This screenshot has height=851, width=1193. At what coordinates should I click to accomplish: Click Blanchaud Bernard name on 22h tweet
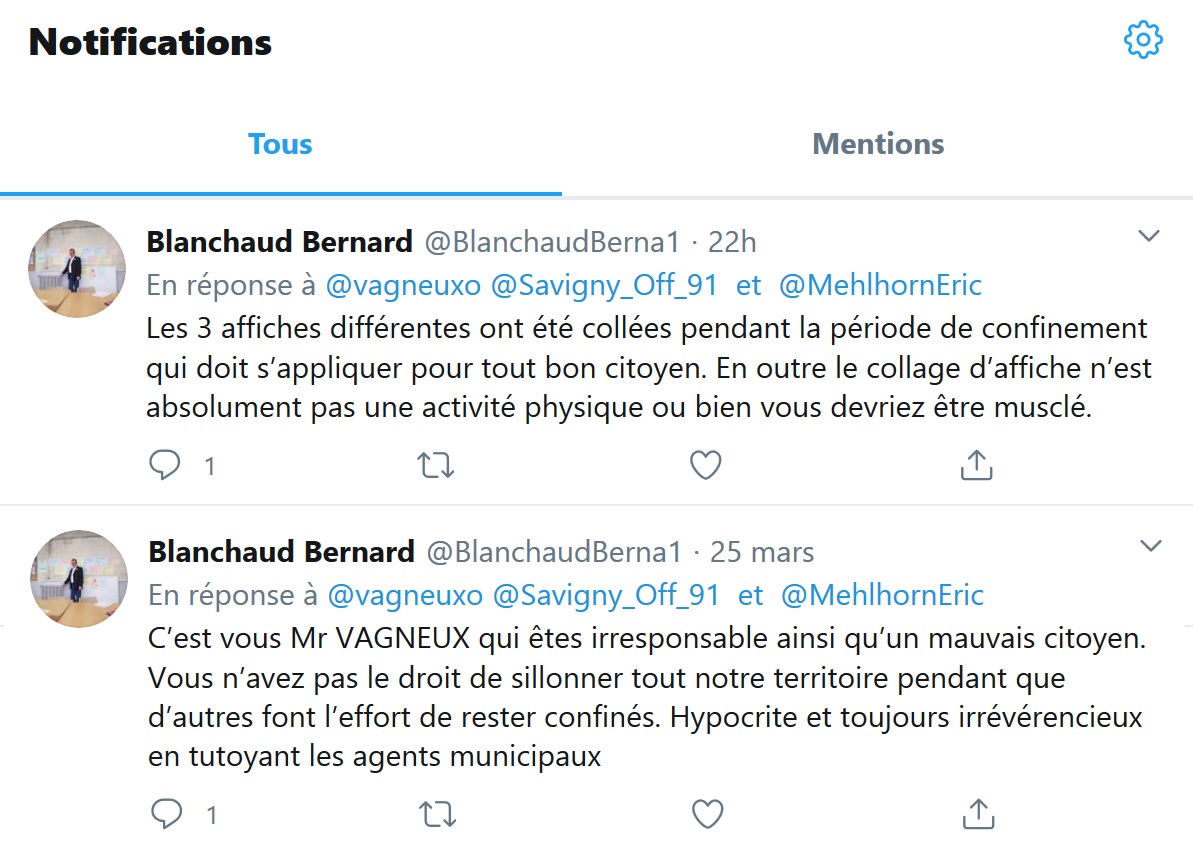[279, 242]
